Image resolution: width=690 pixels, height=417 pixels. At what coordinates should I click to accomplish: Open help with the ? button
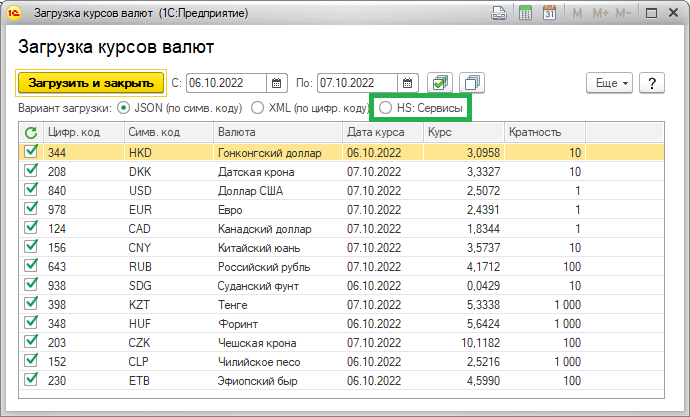click(x=652, y=83)
